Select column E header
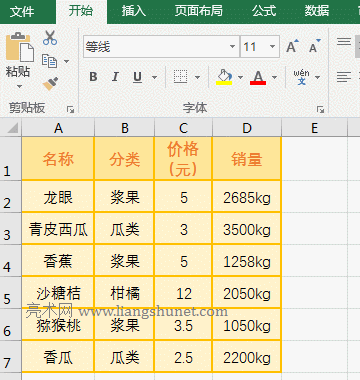Image resolution: width=360 pixels, height=380 pixels. (315, 128)
